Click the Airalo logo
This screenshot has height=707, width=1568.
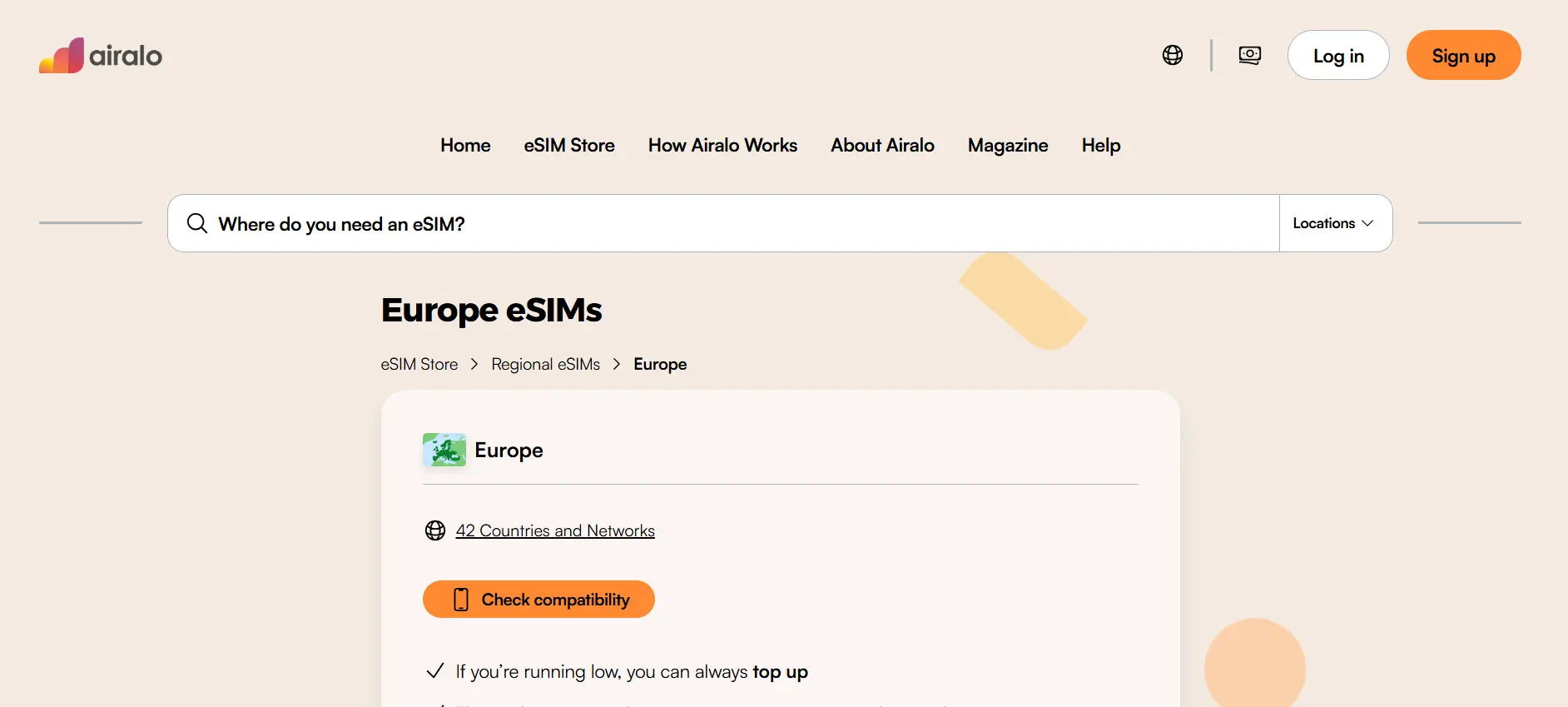click(x=101, y=55)
